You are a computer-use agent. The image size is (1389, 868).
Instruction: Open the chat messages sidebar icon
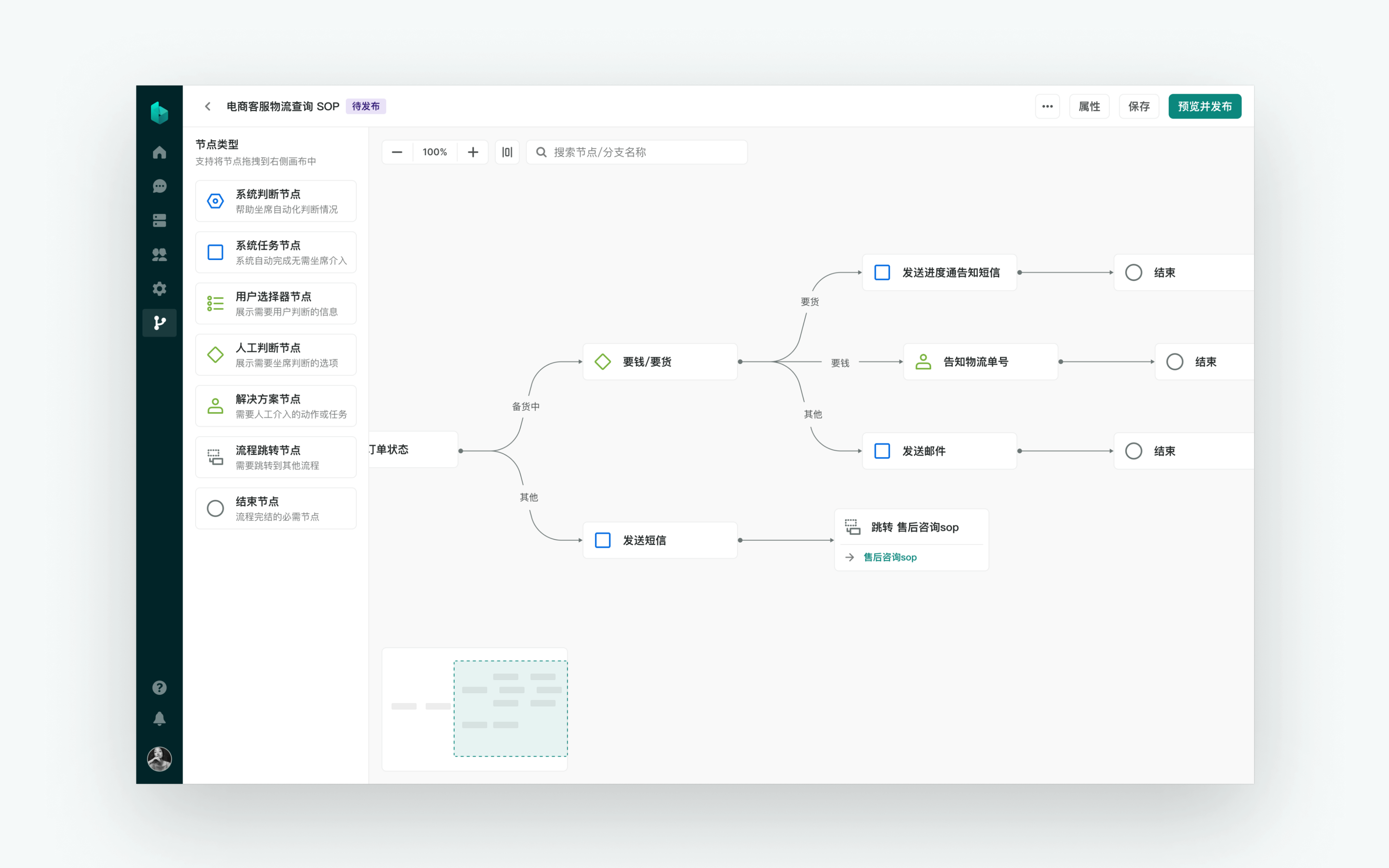[160, 186]
